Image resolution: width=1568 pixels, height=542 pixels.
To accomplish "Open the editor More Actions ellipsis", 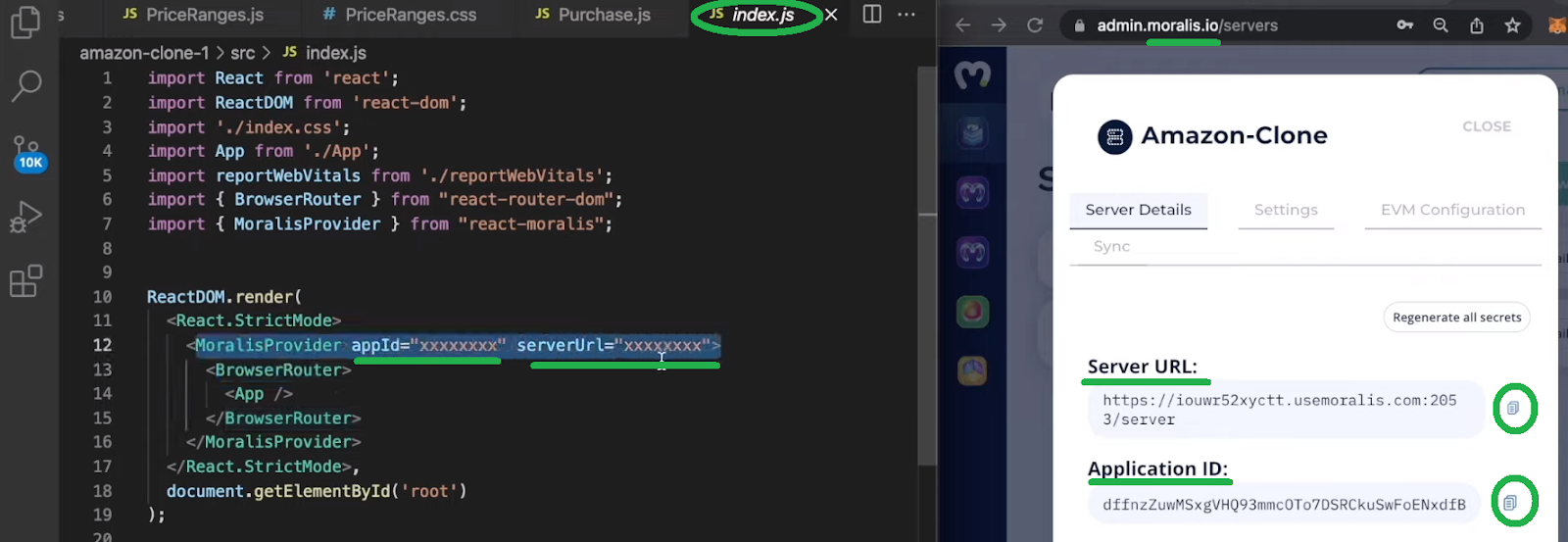I will coord(906,14).
